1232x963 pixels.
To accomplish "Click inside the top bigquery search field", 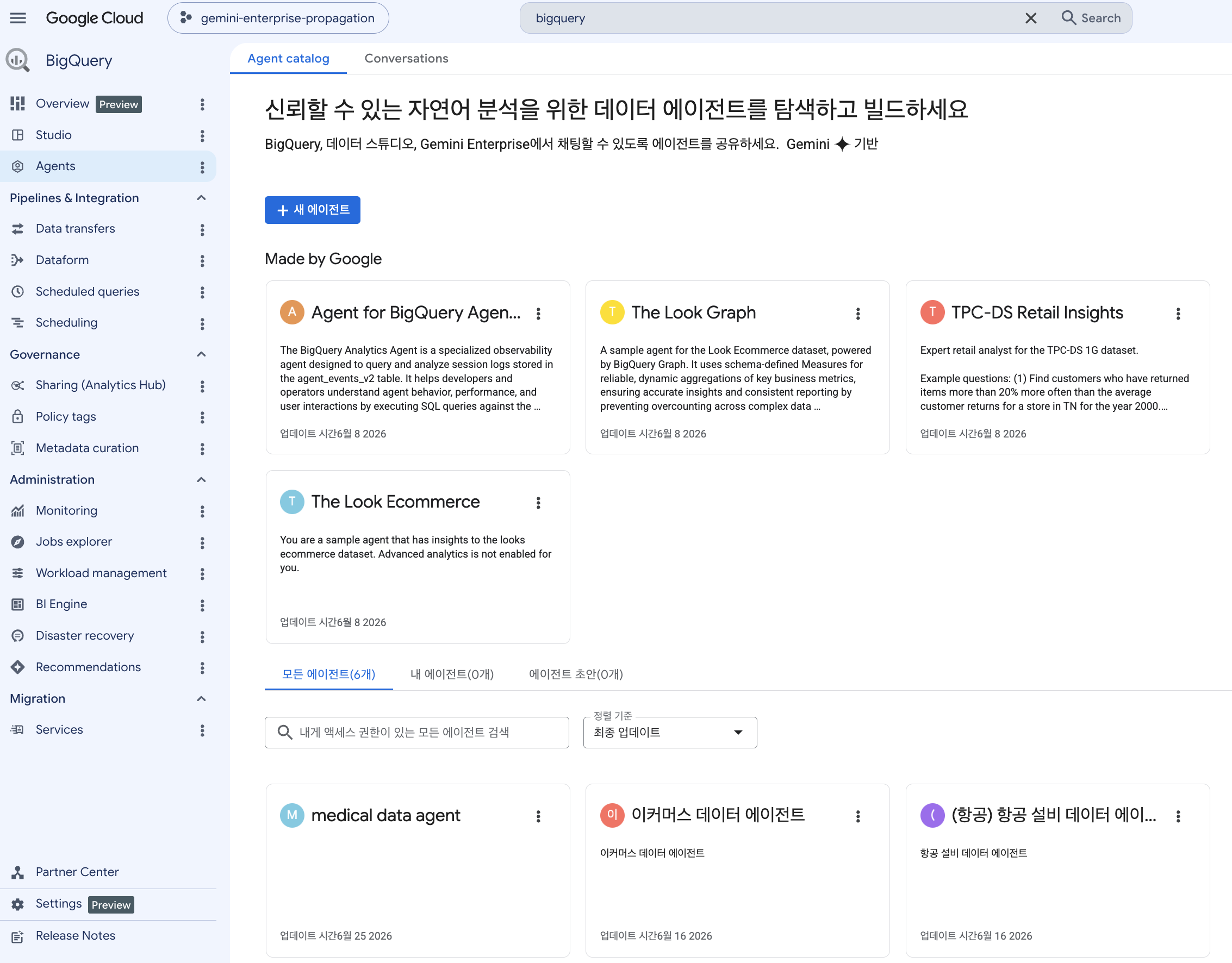I will 773,18.
